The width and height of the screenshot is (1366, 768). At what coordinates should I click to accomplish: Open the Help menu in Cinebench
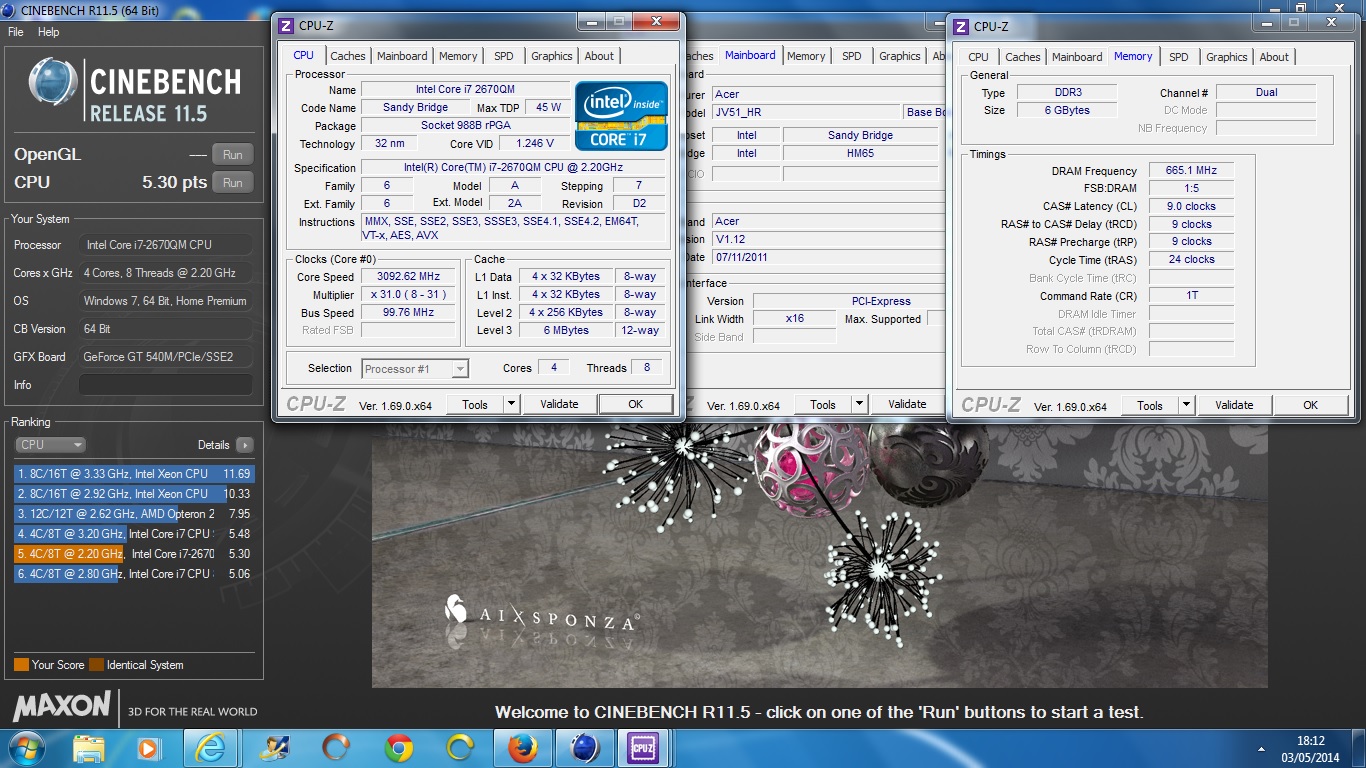(49, 32)
